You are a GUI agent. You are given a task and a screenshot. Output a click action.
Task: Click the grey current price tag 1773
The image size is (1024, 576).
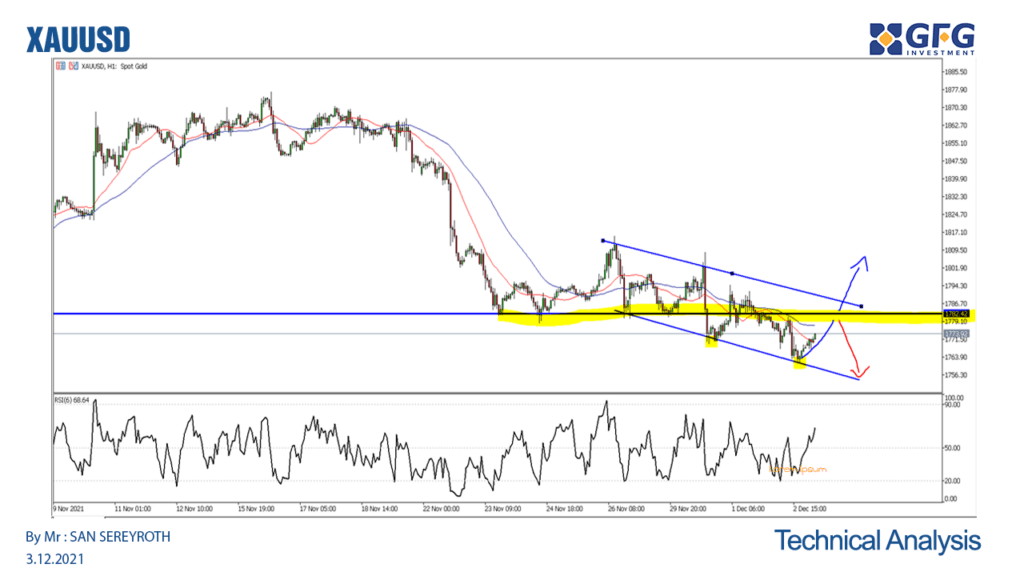pyautogui.click(x=959, y=332)
